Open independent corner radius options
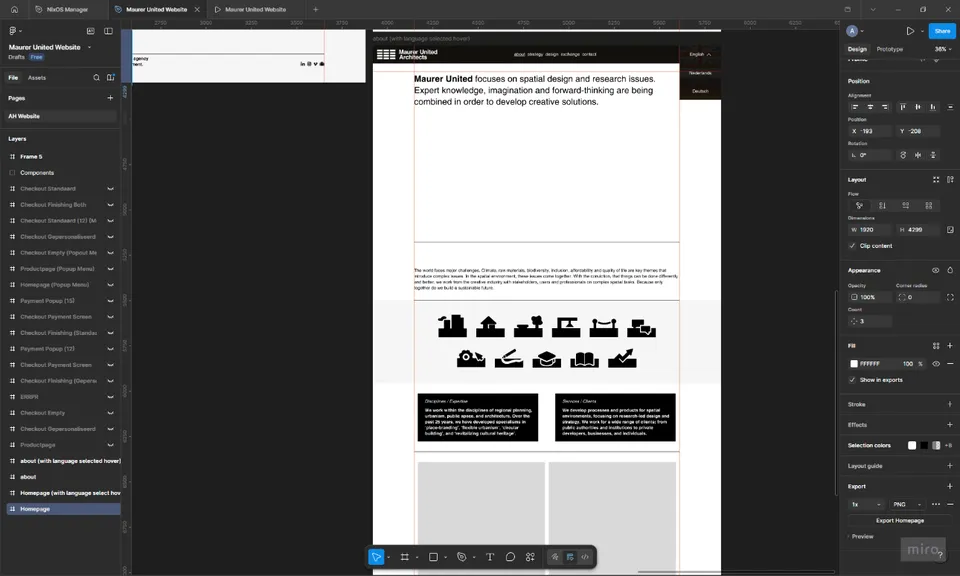 tap(950, 297)
